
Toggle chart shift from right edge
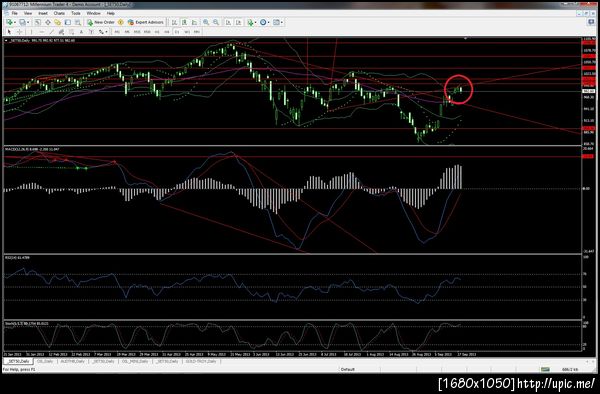pyautogui.click(x=238, y=23)
